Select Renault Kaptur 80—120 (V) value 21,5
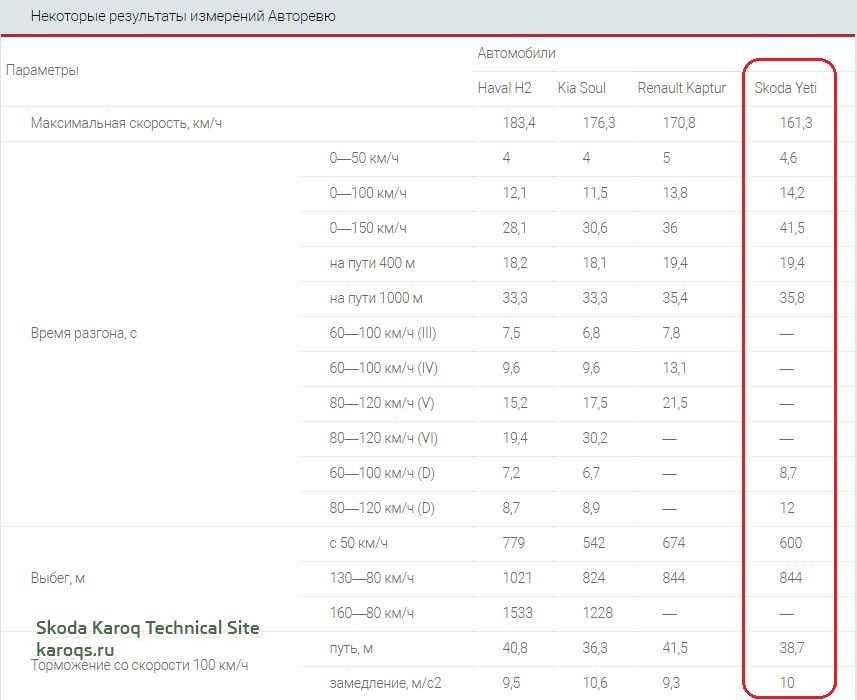857x700 pixels. 675,403
